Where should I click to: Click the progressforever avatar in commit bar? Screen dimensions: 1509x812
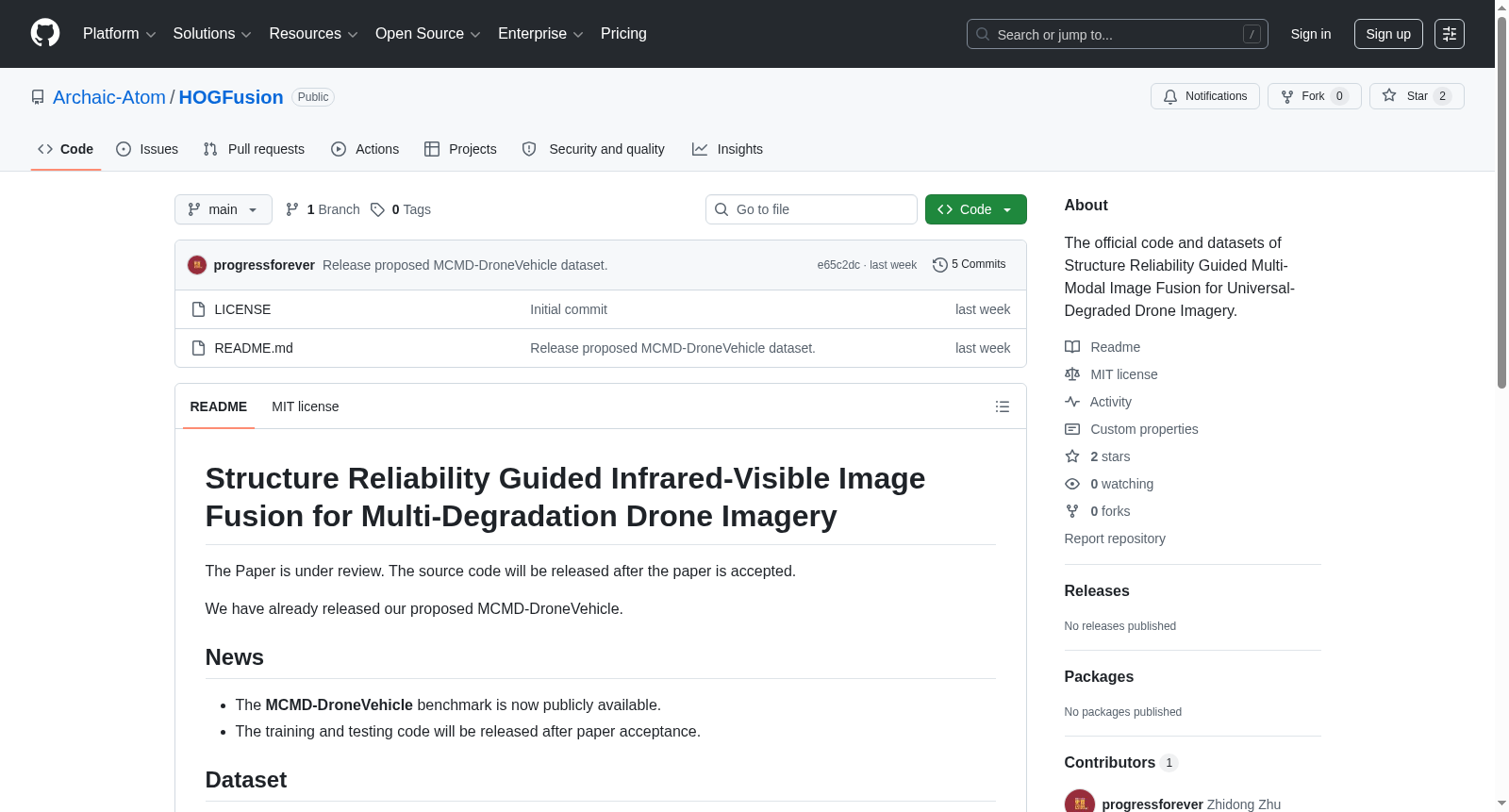(197, 265)
